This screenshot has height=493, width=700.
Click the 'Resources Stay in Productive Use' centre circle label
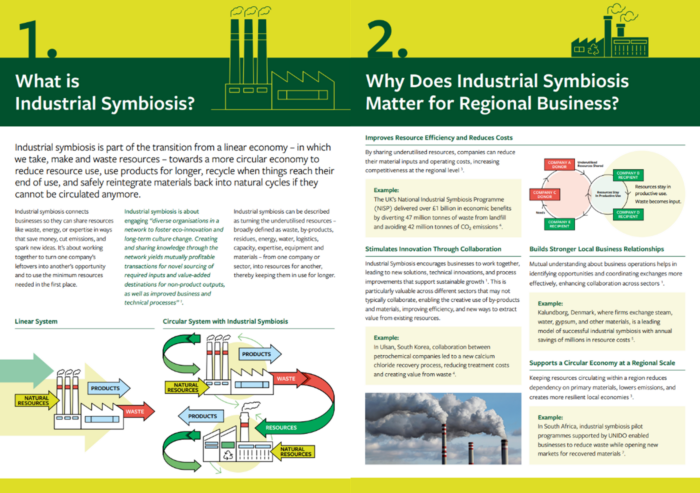[608, 193]
